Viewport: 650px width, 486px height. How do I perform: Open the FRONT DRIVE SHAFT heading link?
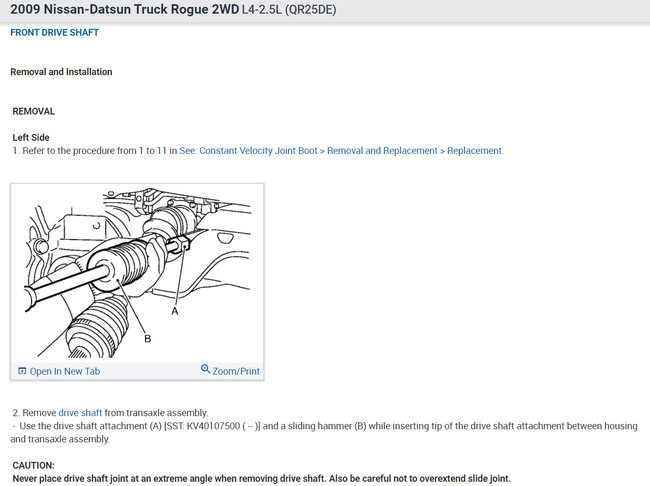[54, 33]
